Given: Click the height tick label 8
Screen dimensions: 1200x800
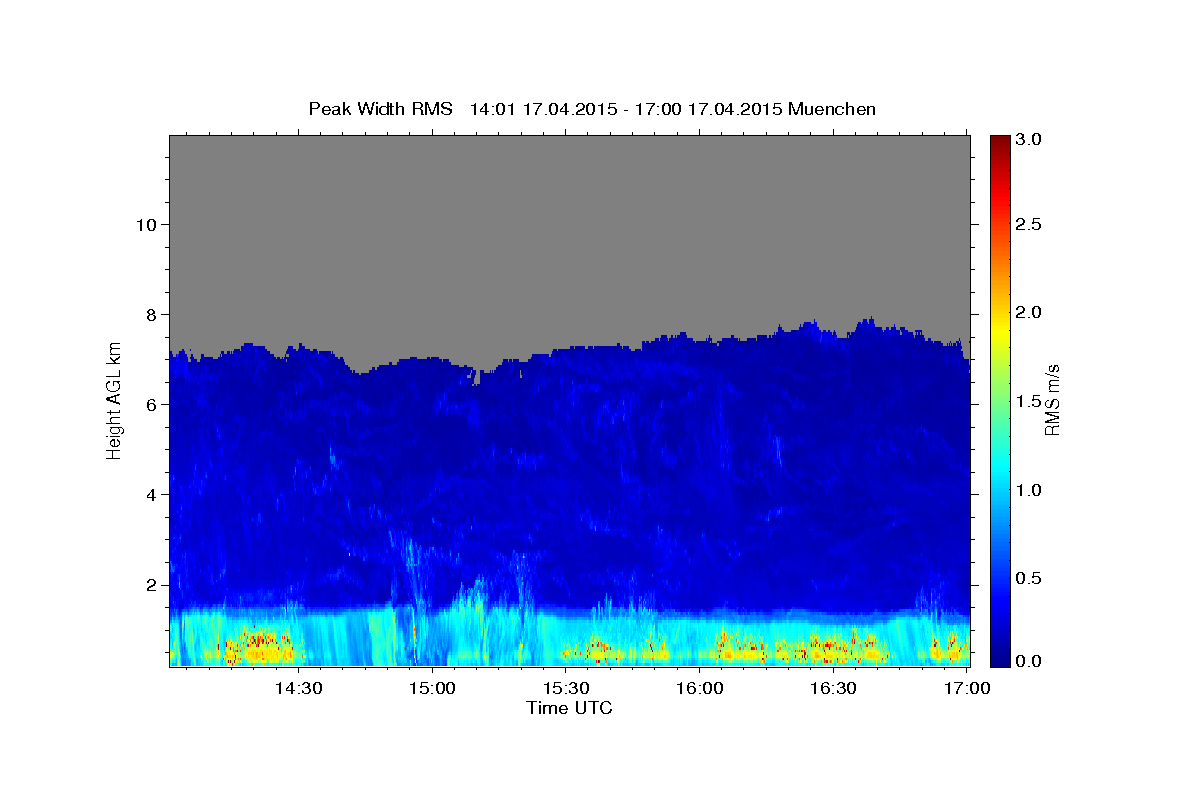Looking at the screenshot, I should (150, 314).
